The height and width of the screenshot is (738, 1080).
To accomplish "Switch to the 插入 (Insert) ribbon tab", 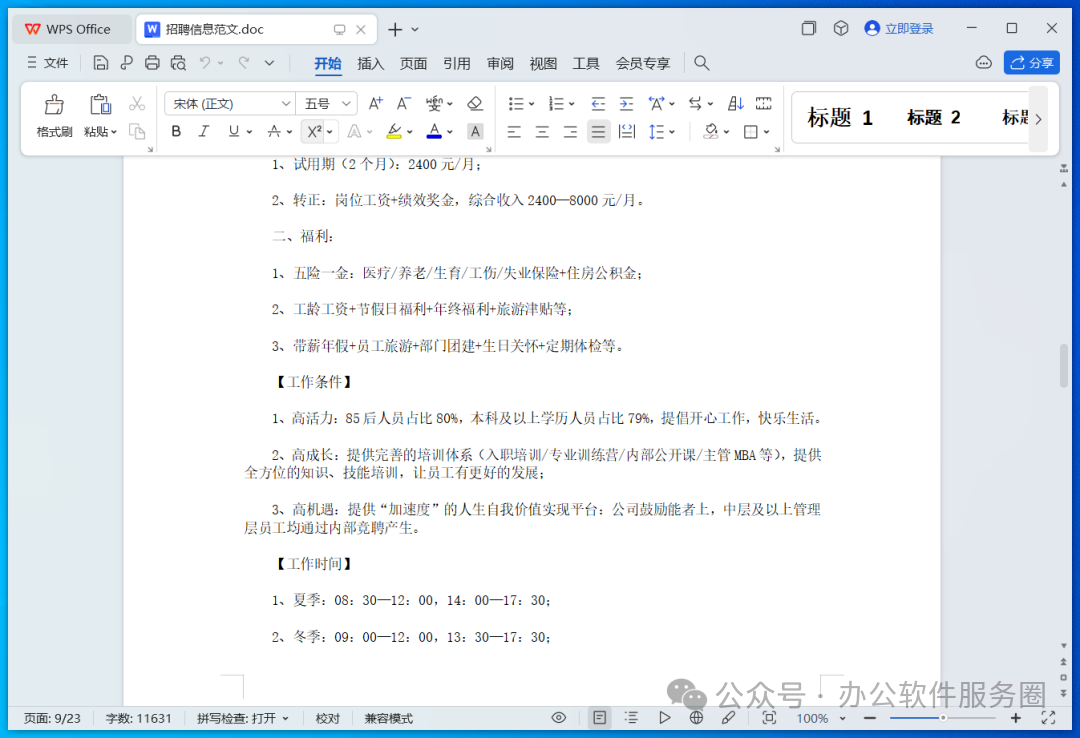I will 370,63.
